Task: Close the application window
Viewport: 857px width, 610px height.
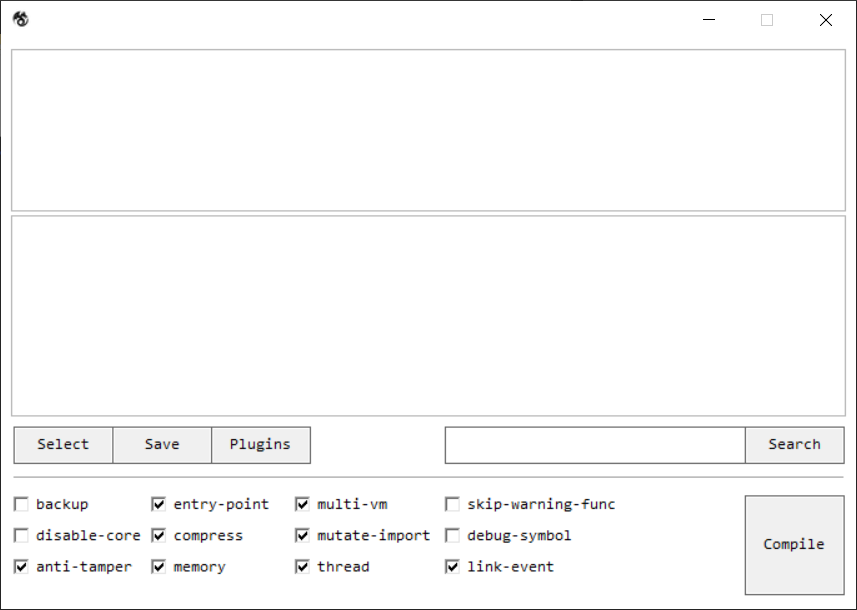Action: [x=826, y=20]
